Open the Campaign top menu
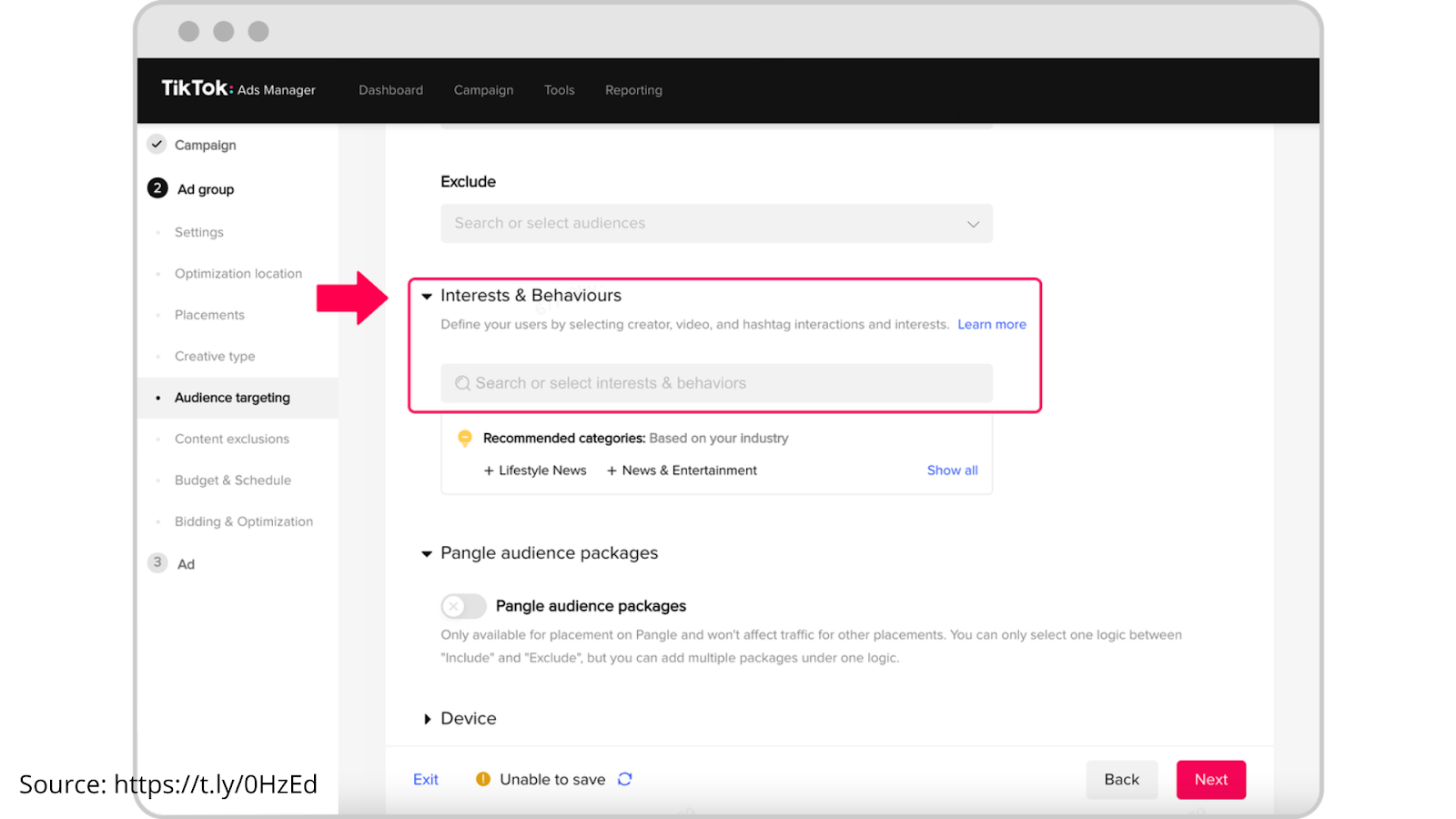 (x=484, y=90)
